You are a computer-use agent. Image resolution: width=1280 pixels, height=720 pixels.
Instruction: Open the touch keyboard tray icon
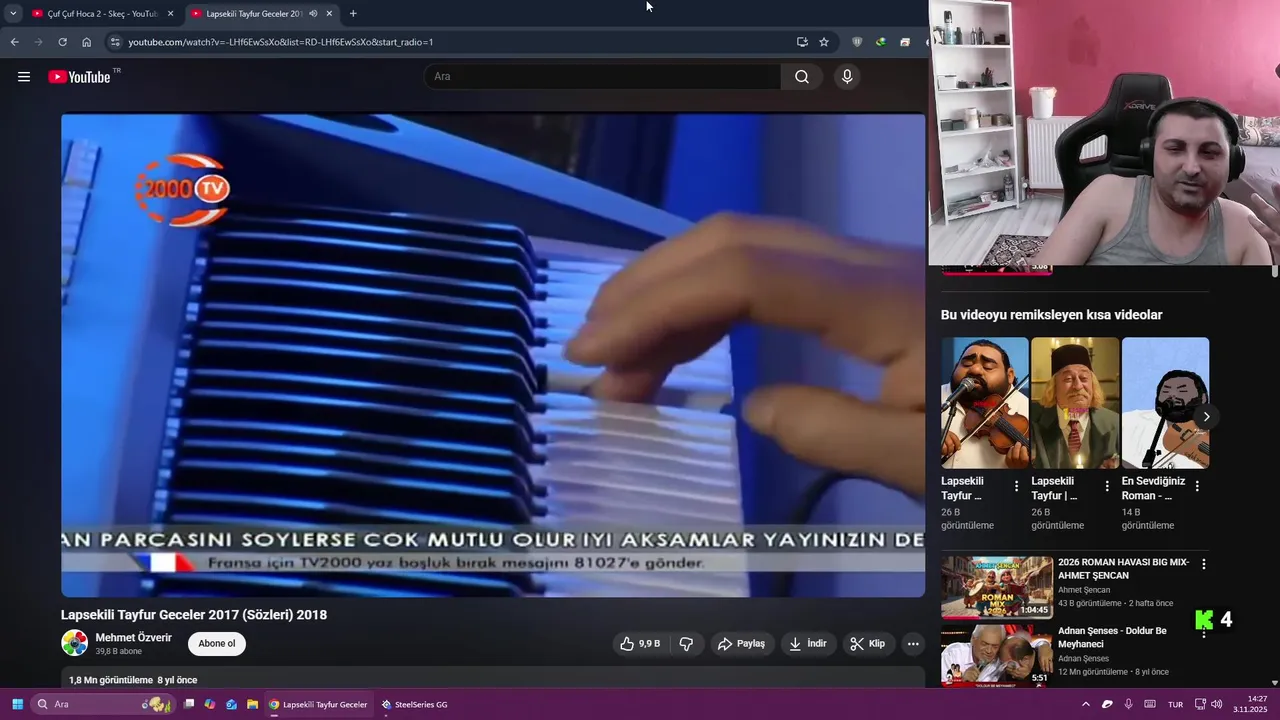click(1150, 704)
